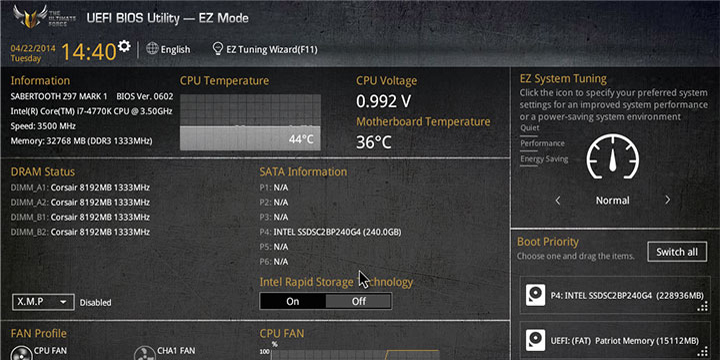Grab the drag handle on the INTEL SSD boot item
The image size is (720, 360).
pos(702,307)
